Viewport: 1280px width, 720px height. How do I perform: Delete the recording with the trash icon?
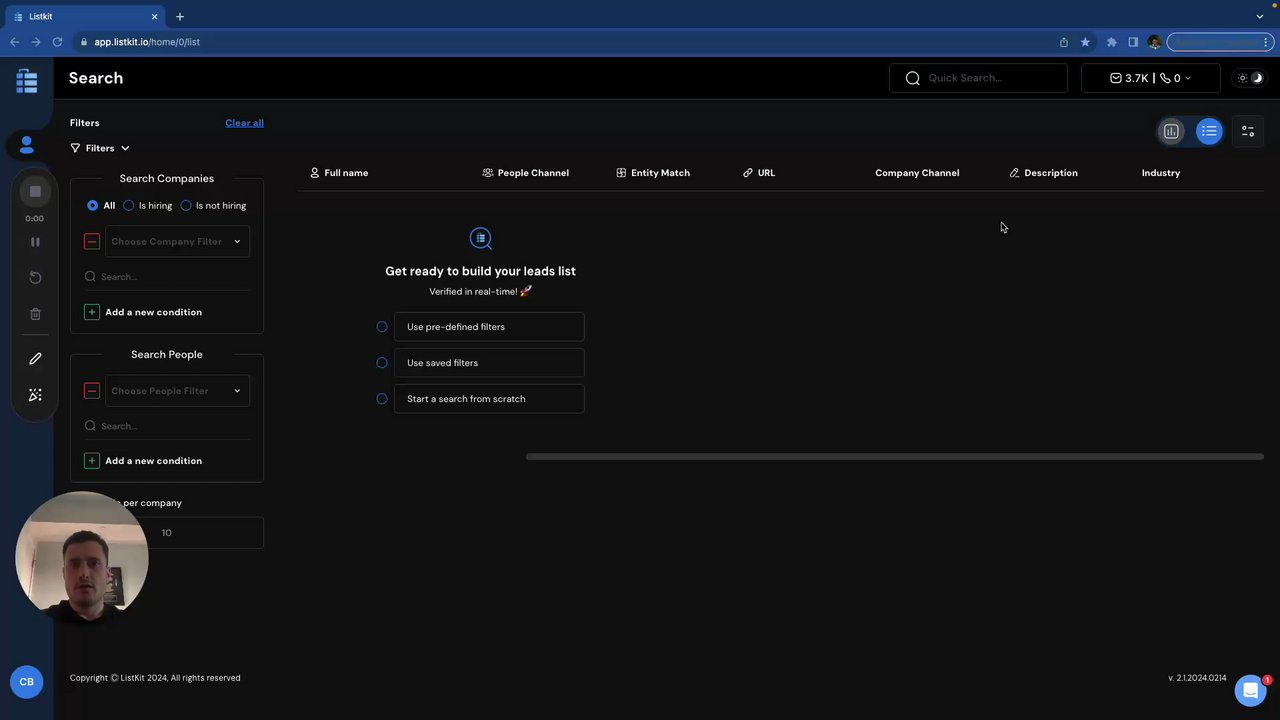click(x=35, y=314)
